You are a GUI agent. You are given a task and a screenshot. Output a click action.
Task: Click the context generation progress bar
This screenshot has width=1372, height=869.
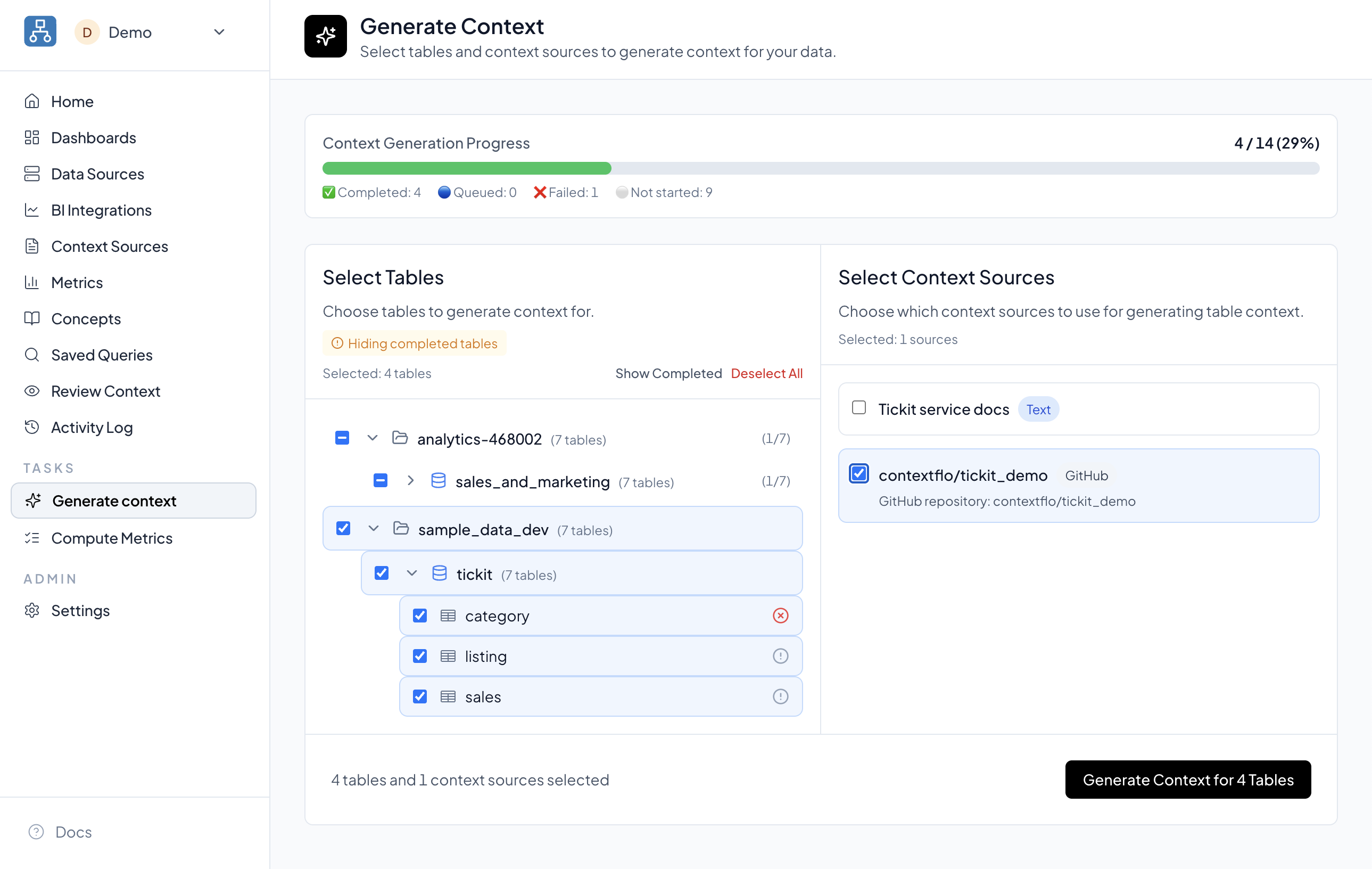[821, 168]
